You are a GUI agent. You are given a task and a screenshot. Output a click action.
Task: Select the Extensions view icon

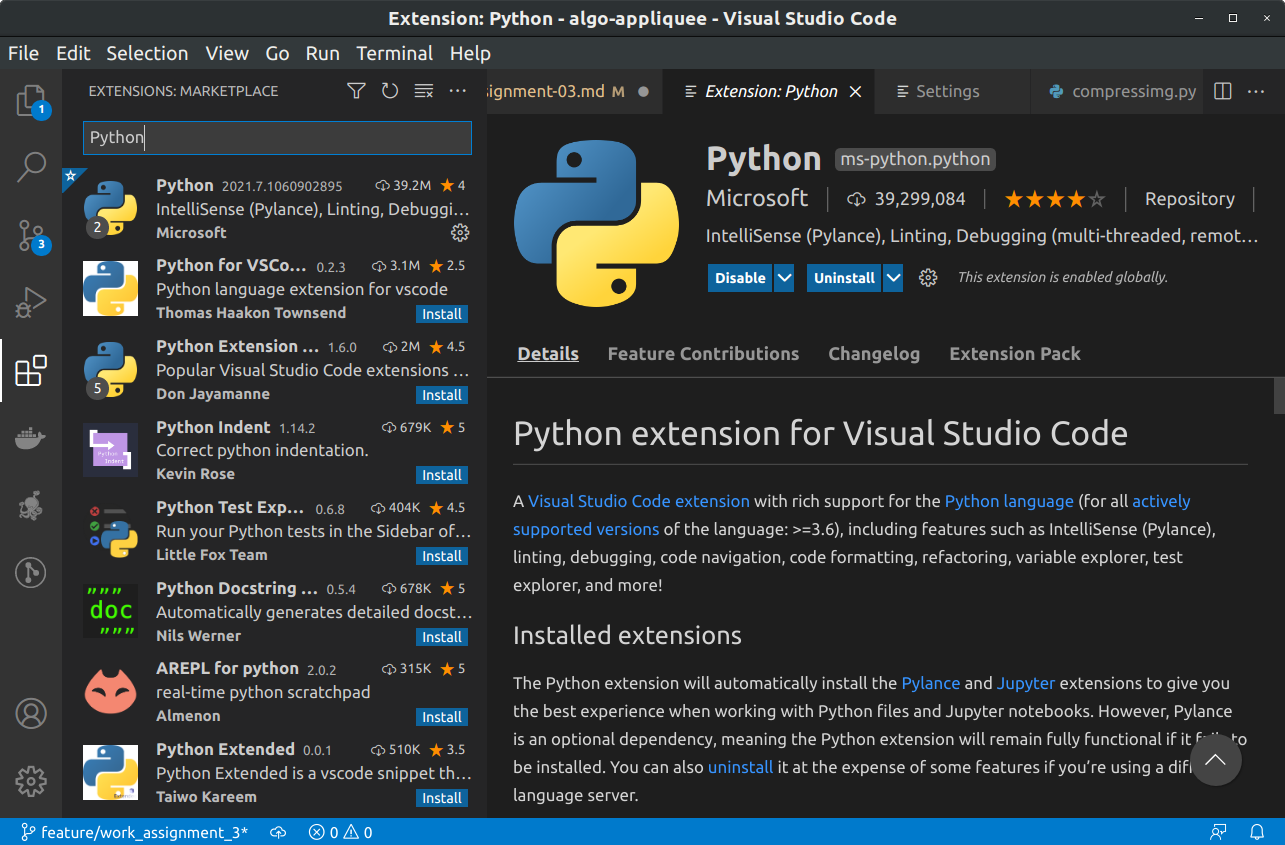pyautogui.click(x=31, y=370)
